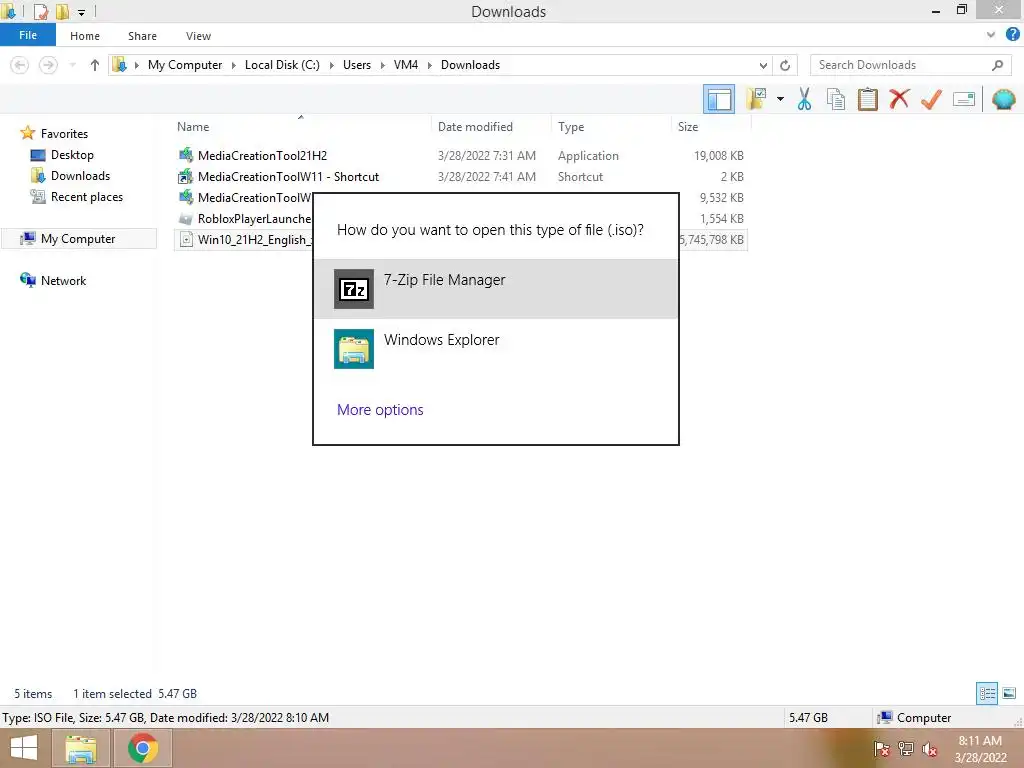
Task: Click More options link
Action: [380, 409]
